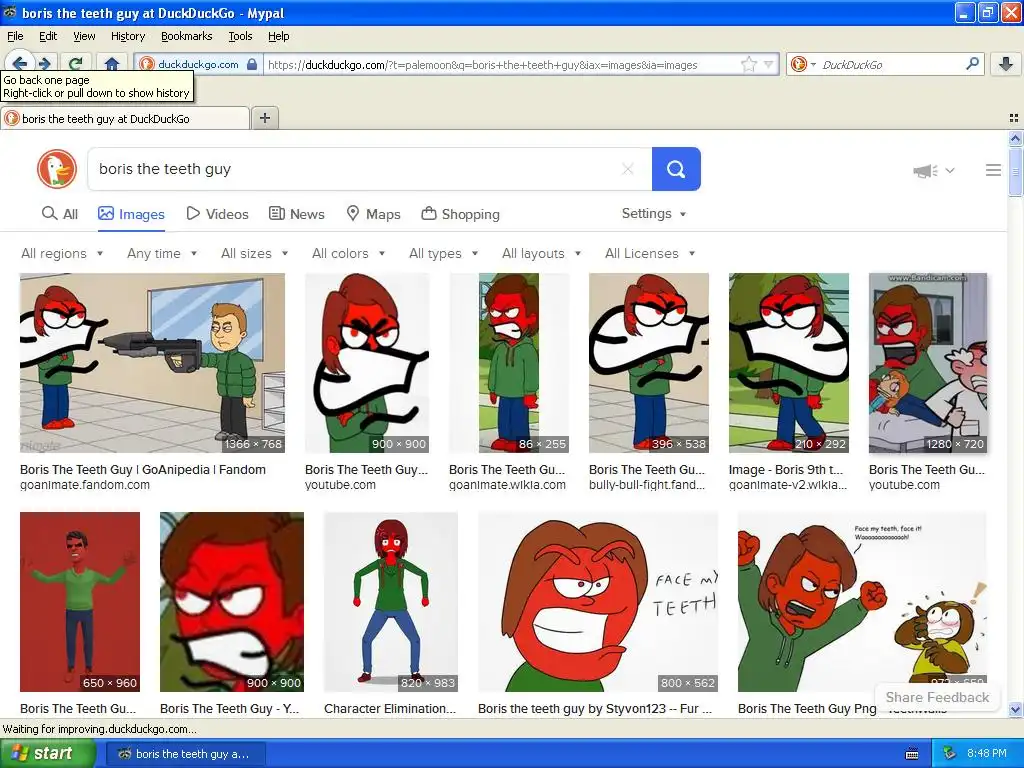This screenshot has width=1024, height=768.
Task: Expand the Any time filter
Action: click(x=162, y=253)
